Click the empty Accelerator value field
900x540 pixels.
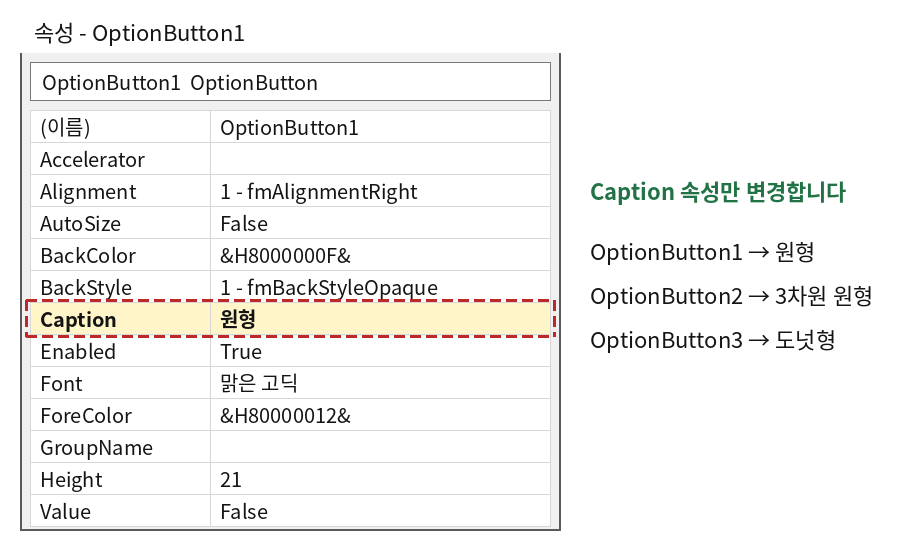(x=380, y=159)
